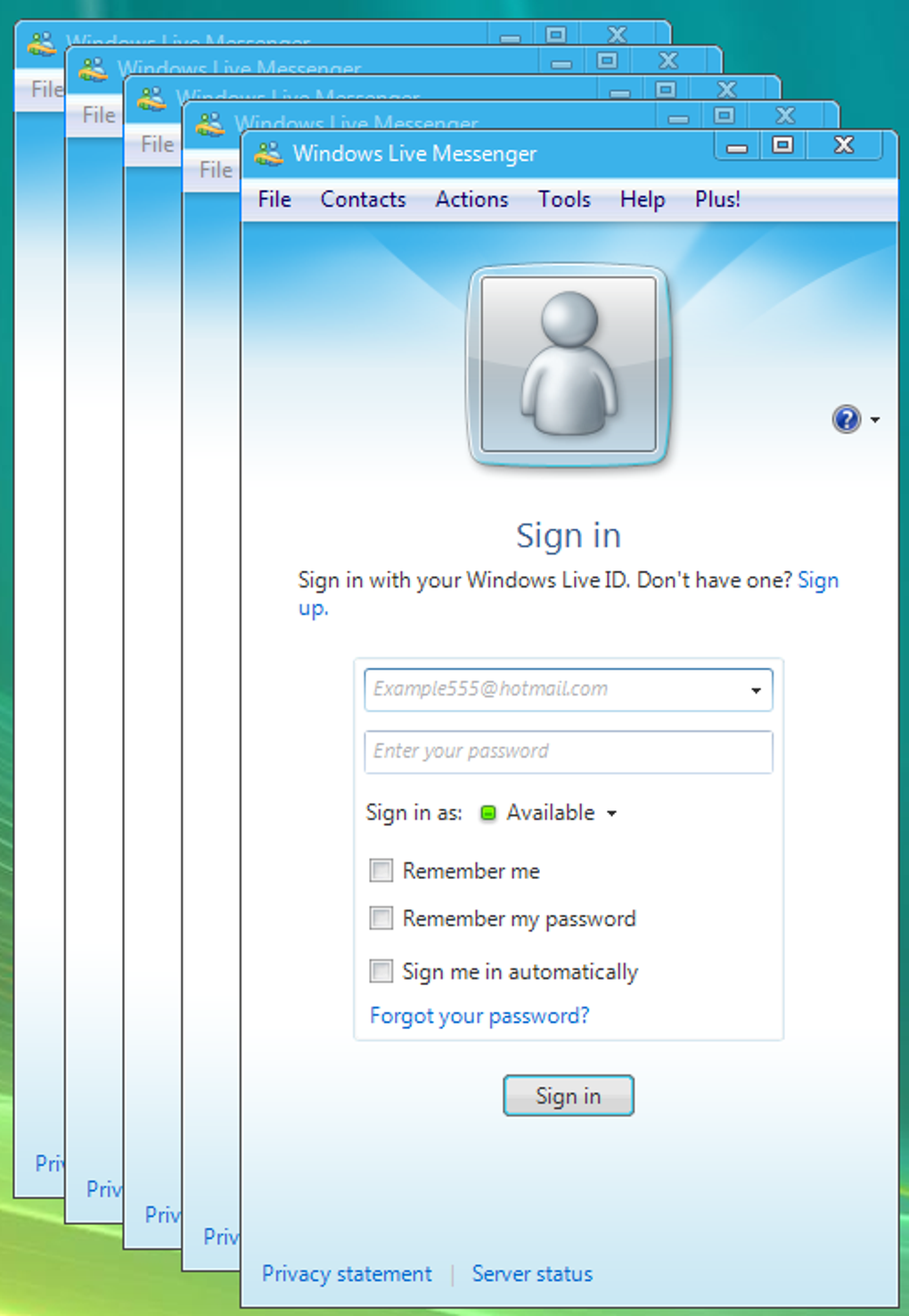Follow the Forgot your password link
Viewport: 909px width, 1316px height.
[x=479, y=1016]
